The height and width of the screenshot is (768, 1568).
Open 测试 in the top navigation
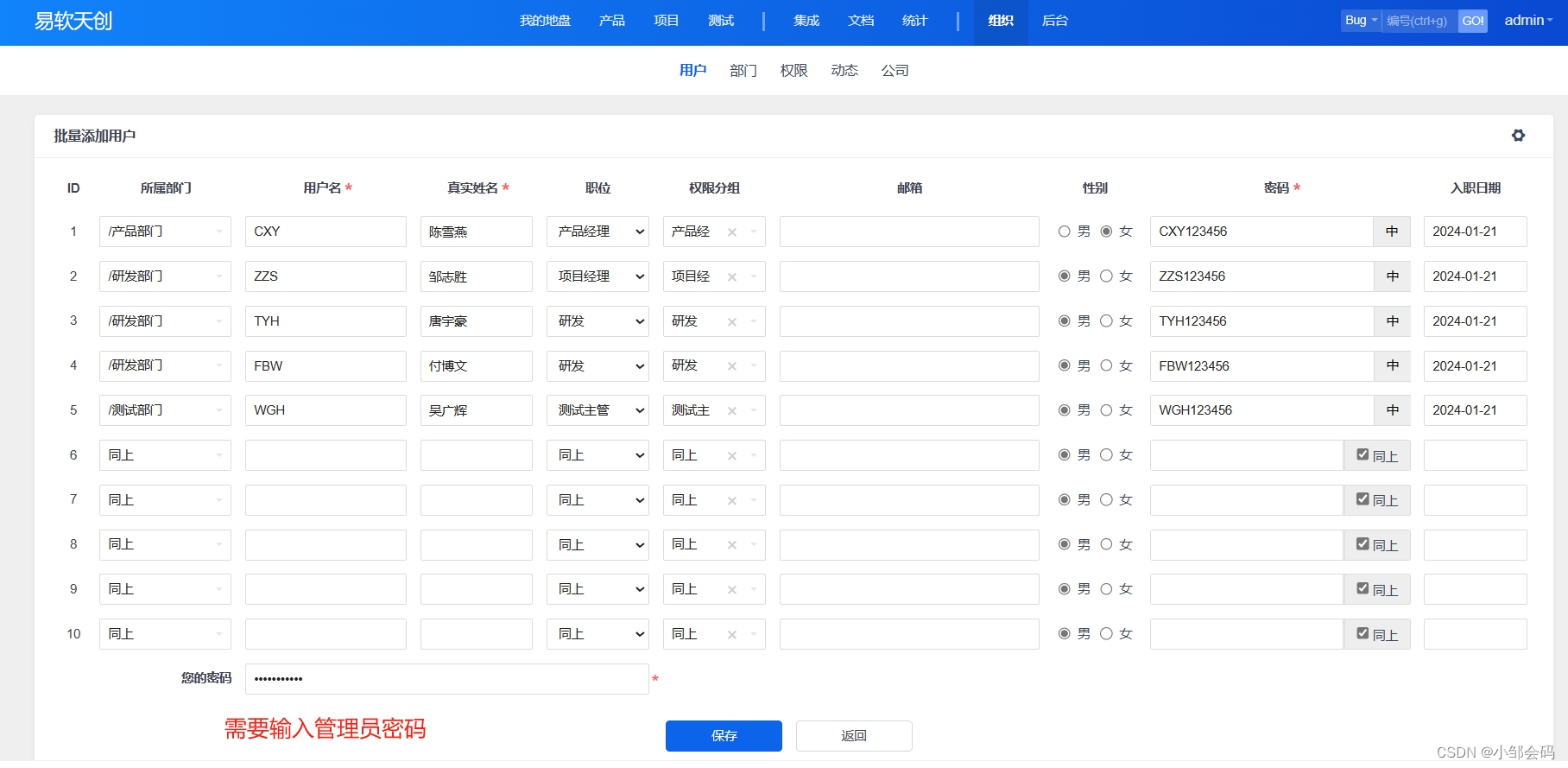(721, 21)
